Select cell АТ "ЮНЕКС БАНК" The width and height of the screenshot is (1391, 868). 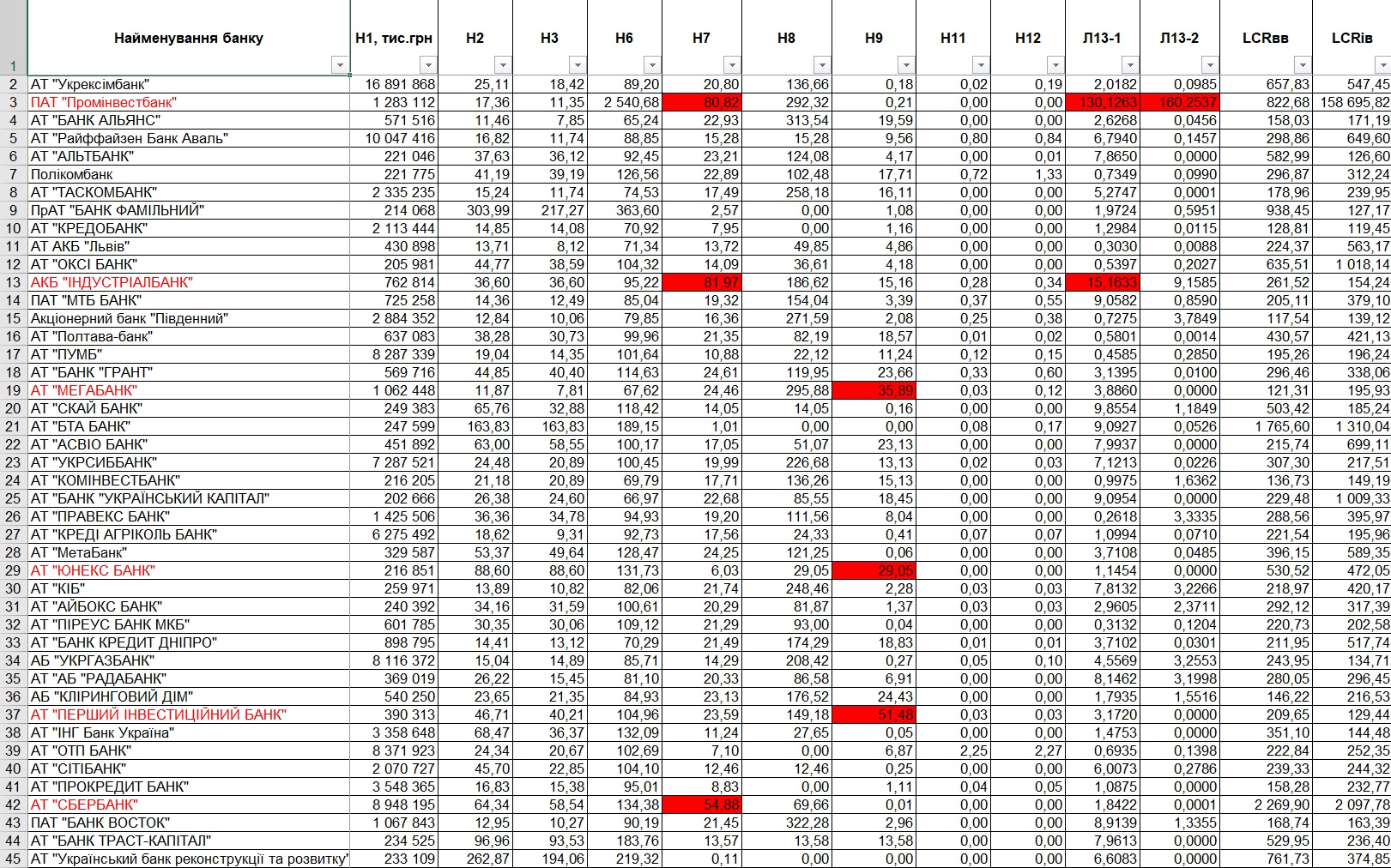(x=189, y=570)
